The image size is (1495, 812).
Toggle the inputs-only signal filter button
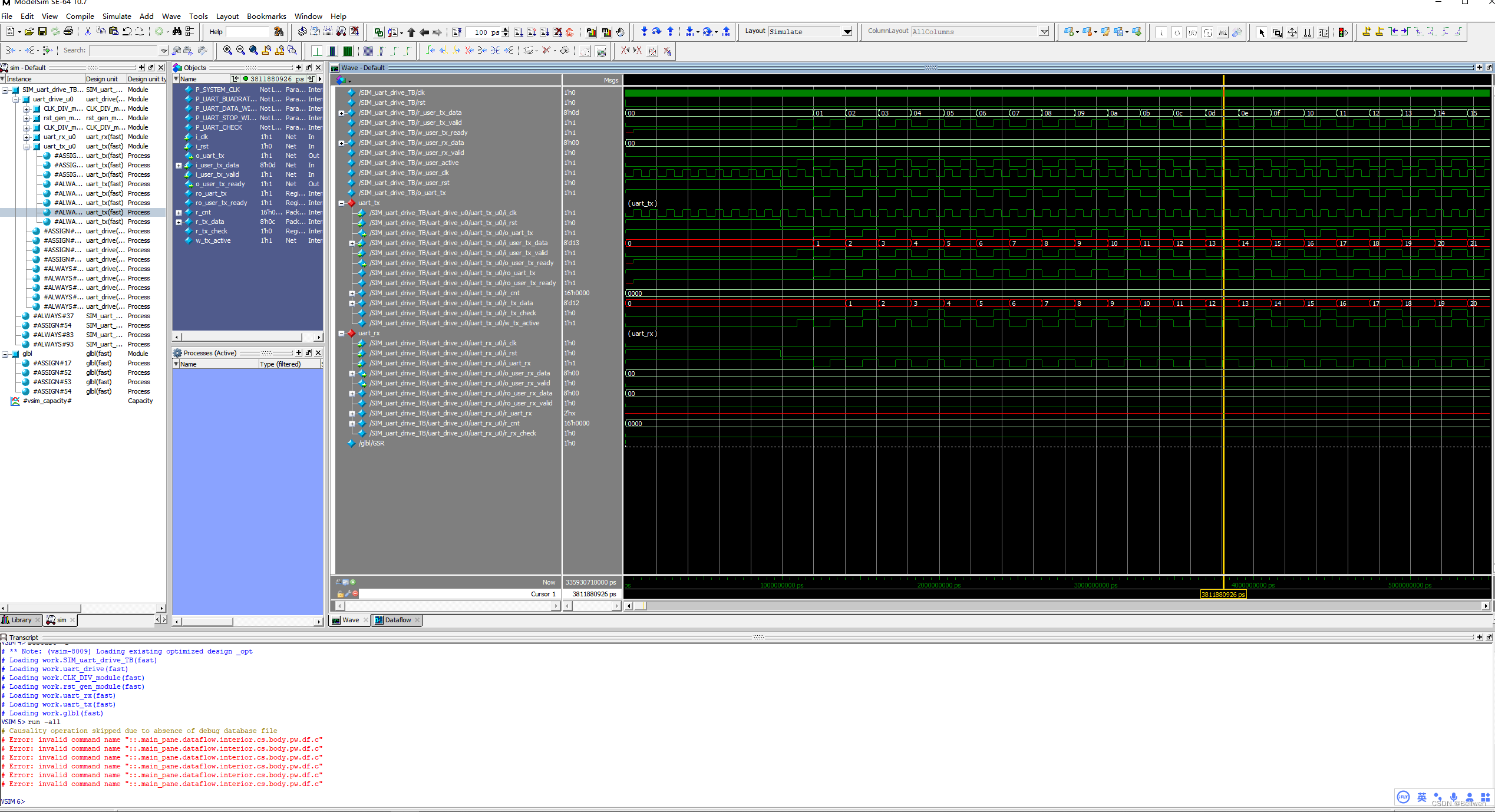[1161, 32]
